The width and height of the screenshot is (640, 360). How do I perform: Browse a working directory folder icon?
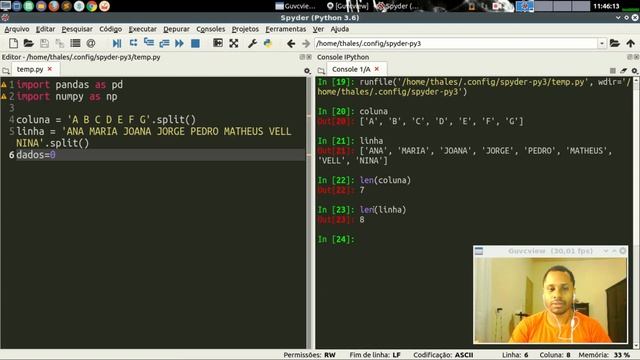[x=615, y=43]
